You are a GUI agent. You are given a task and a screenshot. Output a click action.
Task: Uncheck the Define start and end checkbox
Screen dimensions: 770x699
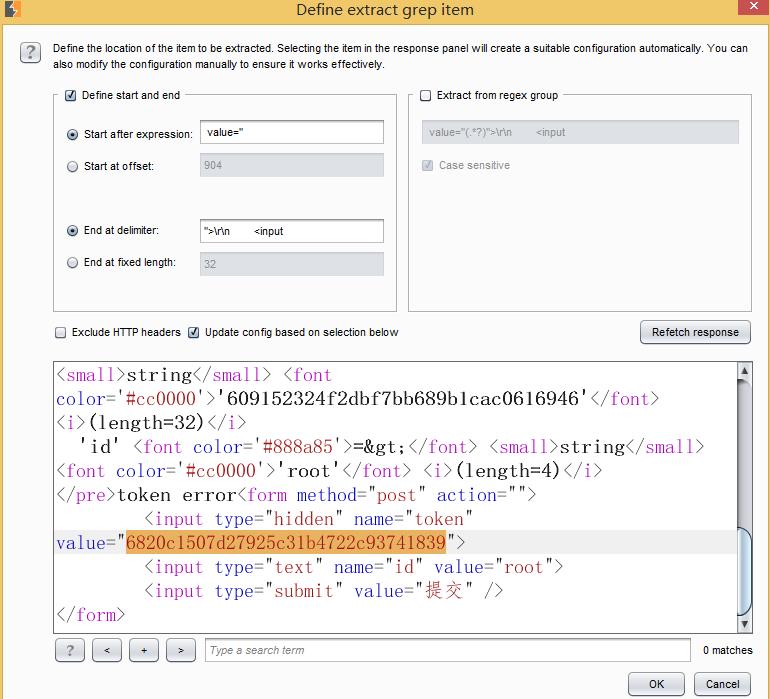(71, 96)
